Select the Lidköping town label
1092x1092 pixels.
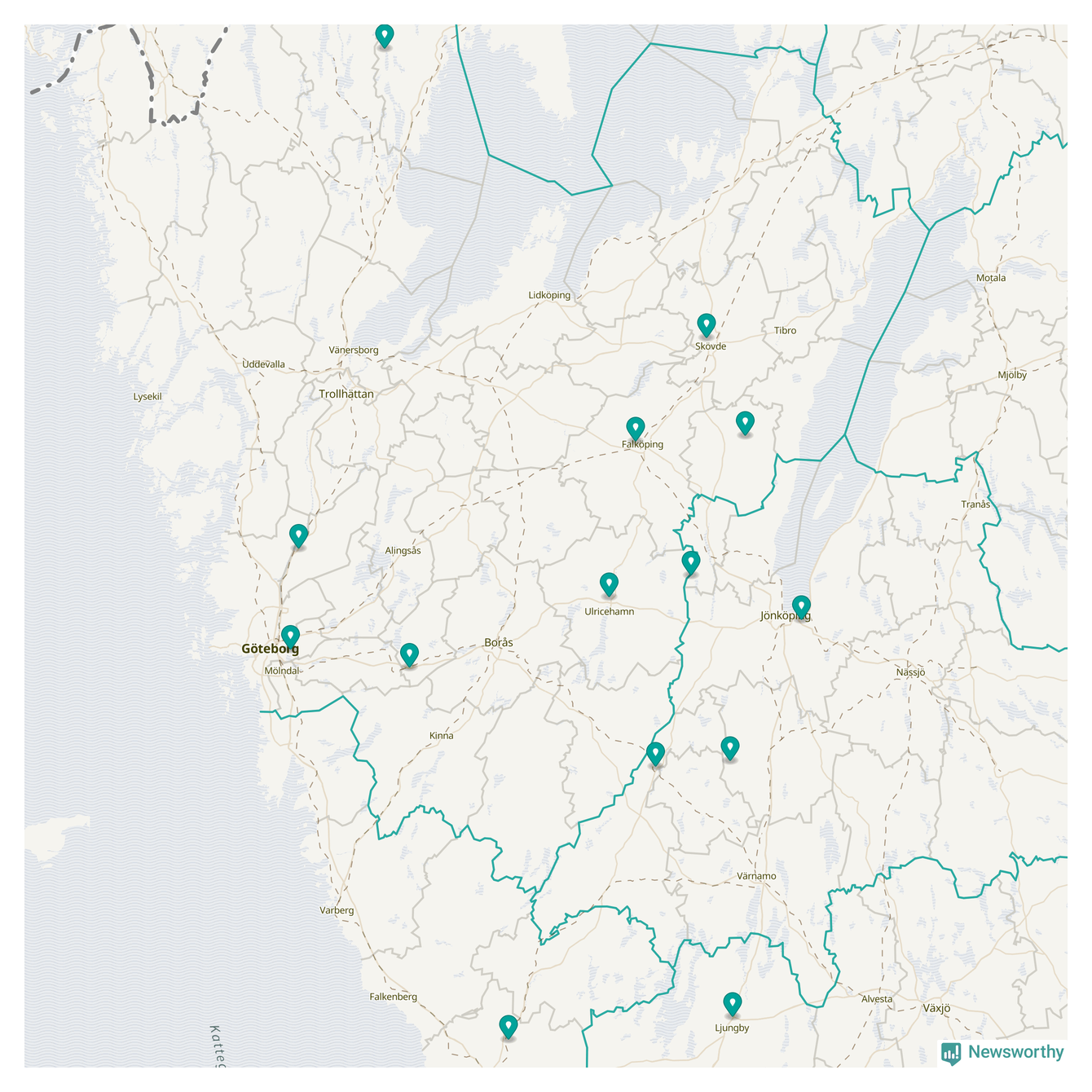point(549,295)
